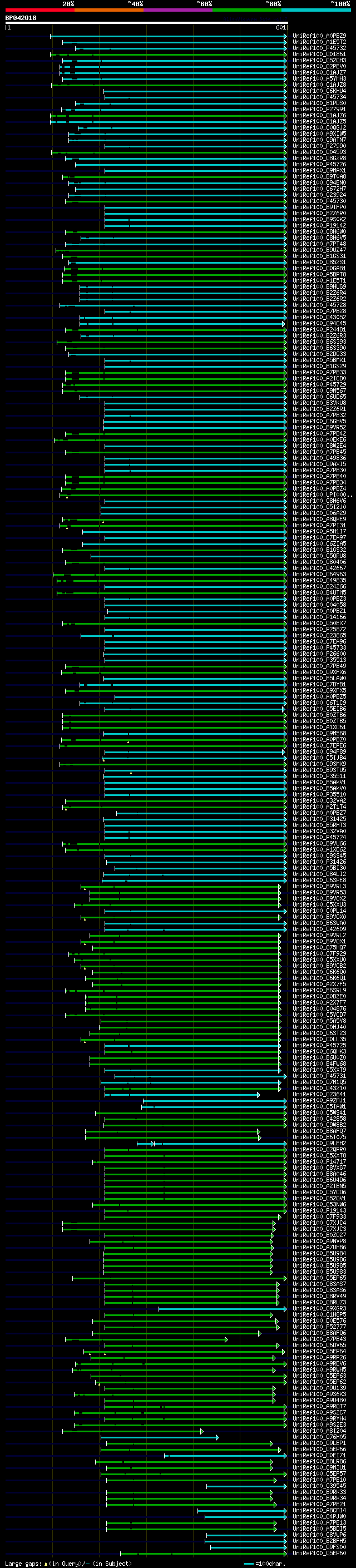The height and width of the screenshot is (1568, 356).
Task: Select the UniRef100_P19142 label
Action: click(319, 226)
